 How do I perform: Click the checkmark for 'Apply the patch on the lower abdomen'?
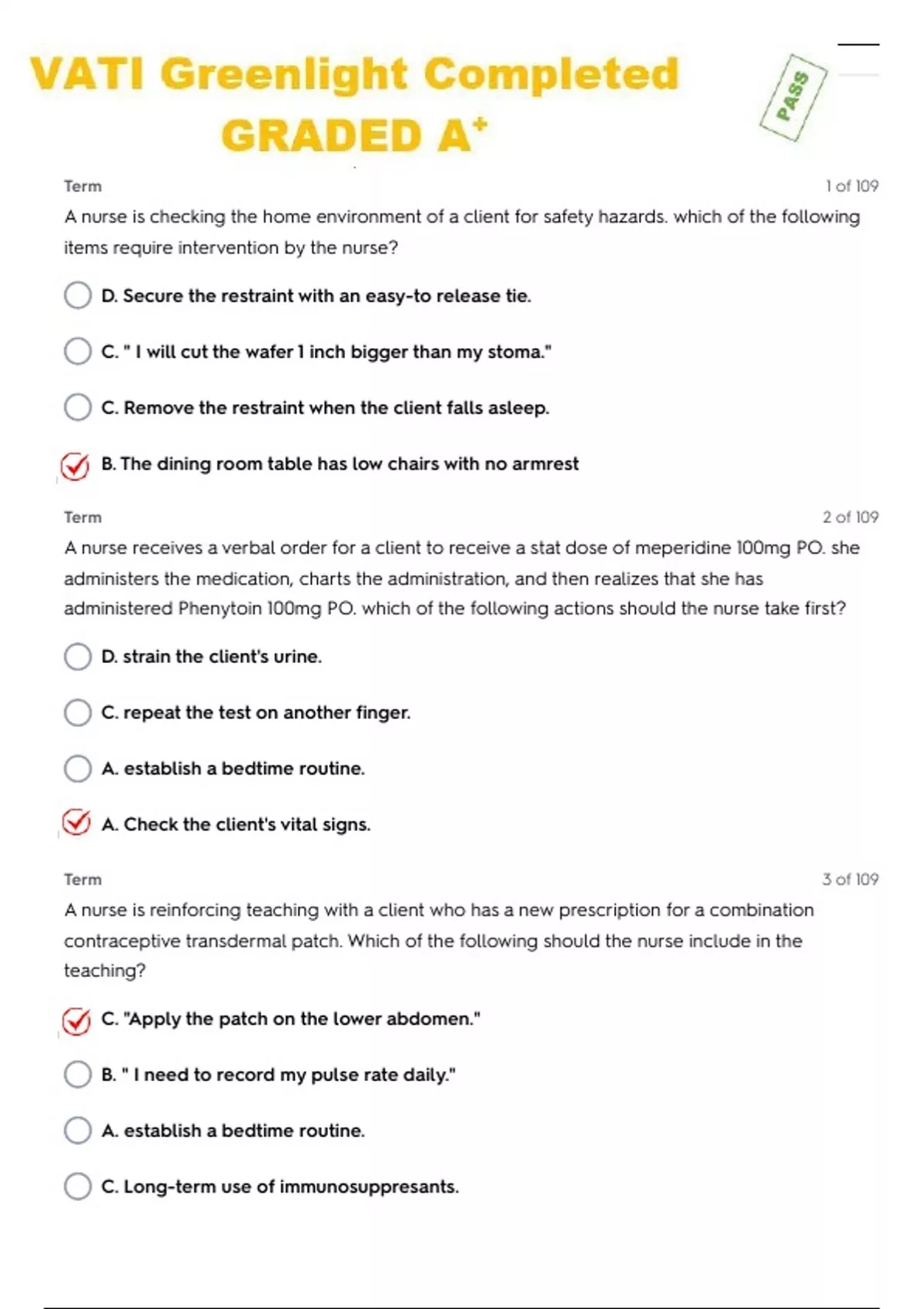[x=75, y=1021]
